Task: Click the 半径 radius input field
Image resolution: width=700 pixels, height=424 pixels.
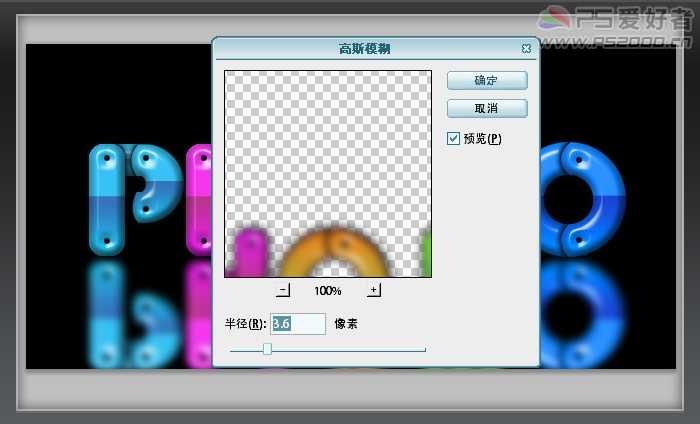Action: click(x=298, y=324)
